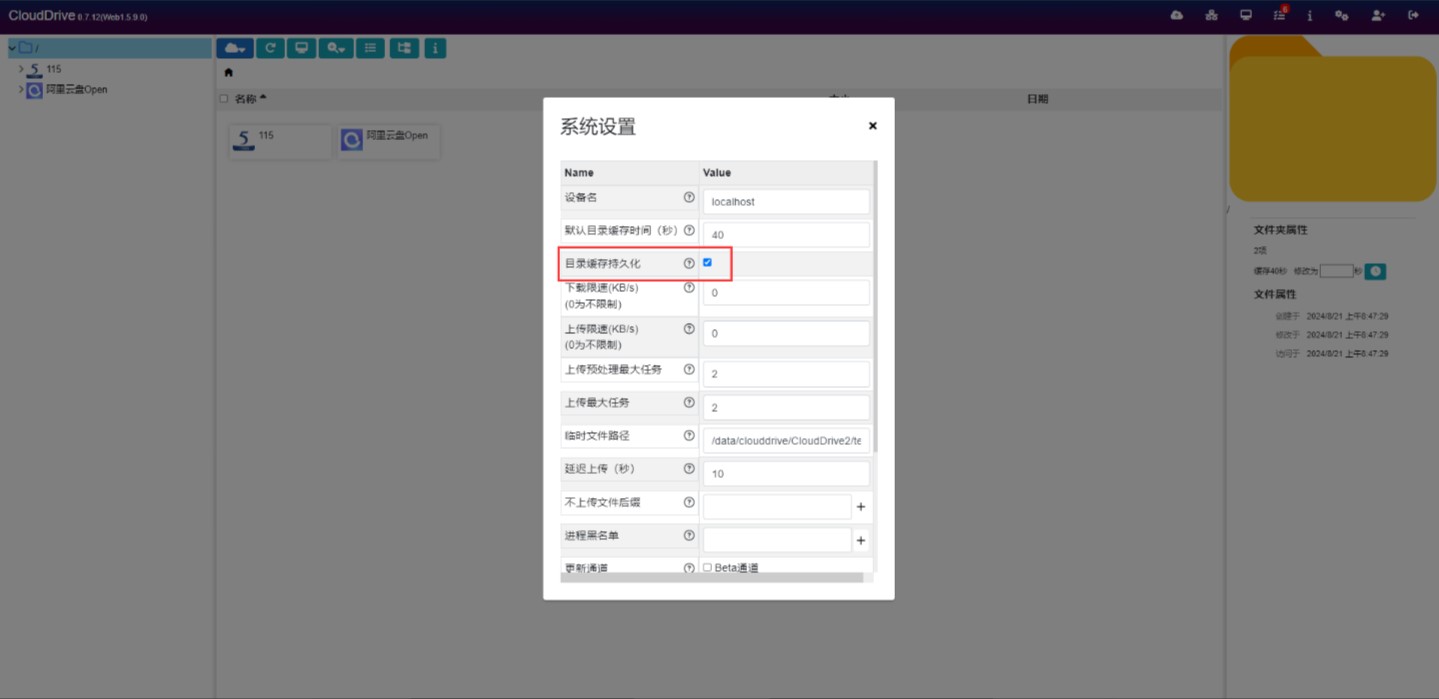Open the task list icon with red badge

click(1279, 15)
